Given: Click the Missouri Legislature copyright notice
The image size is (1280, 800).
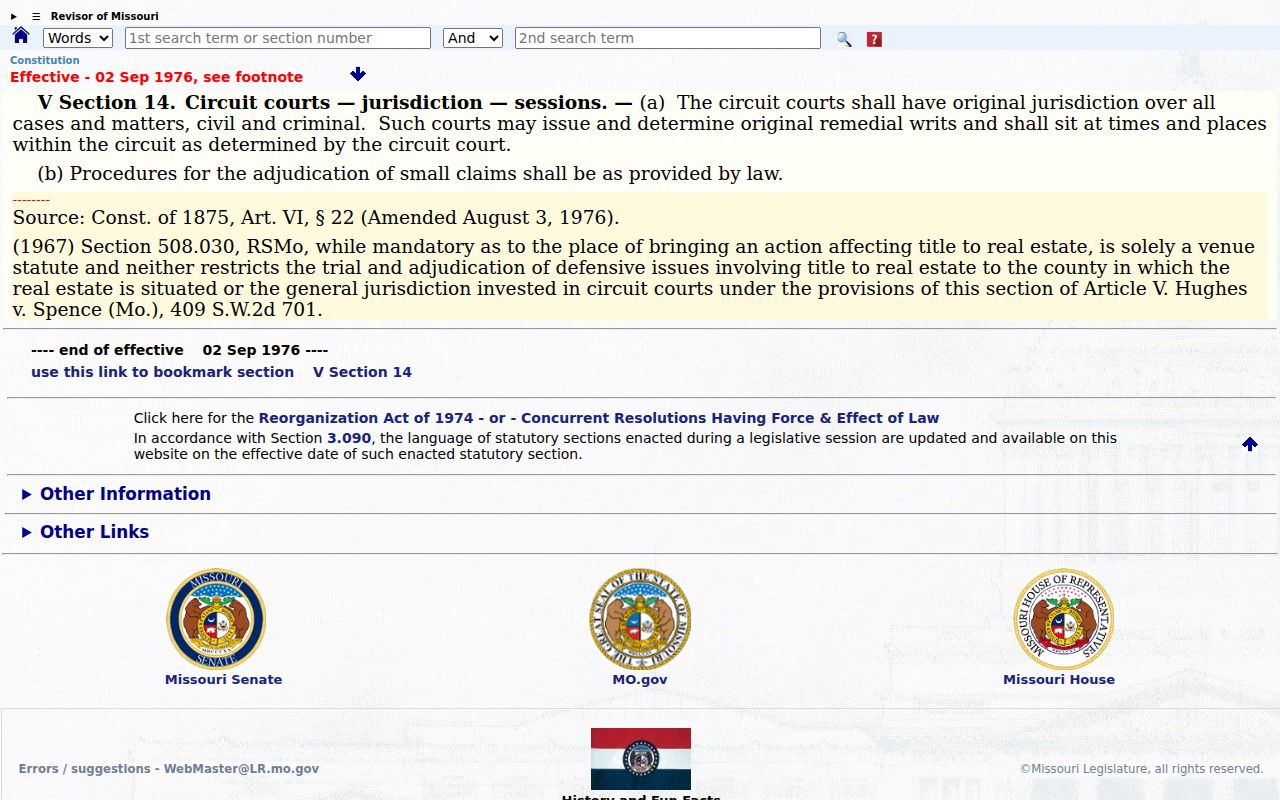Looking at the screenshot, I should click(1142, 769).
